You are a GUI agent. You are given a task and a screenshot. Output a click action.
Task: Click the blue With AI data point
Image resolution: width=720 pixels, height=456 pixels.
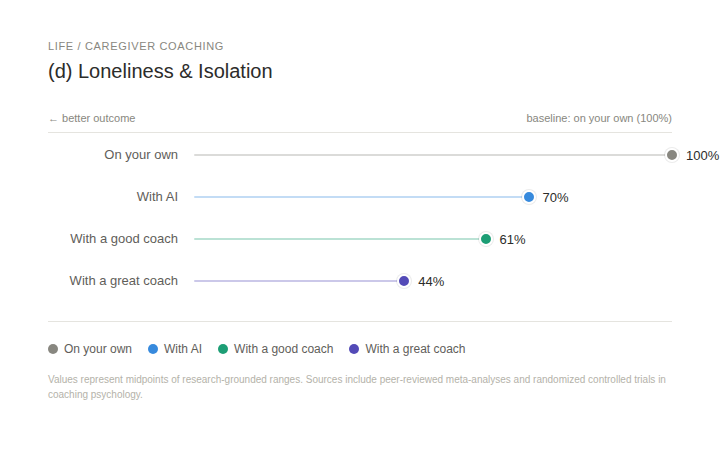[x=529, y=197]
